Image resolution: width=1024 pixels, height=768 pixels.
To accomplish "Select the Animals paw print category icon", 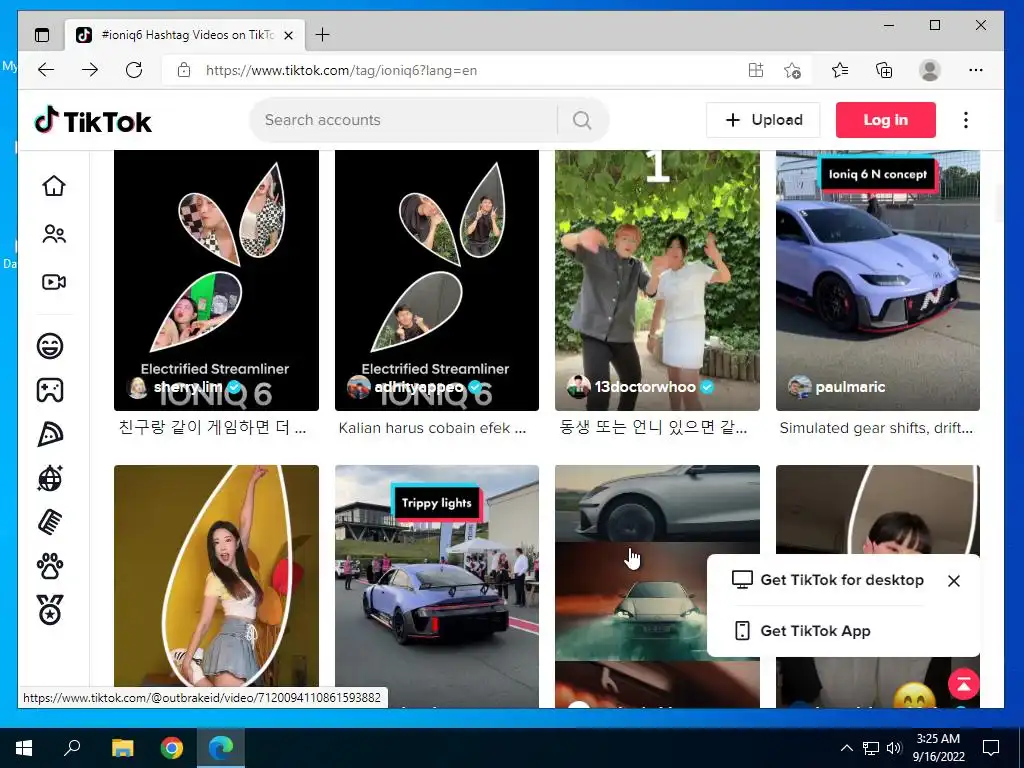I will tap(50, 566).
